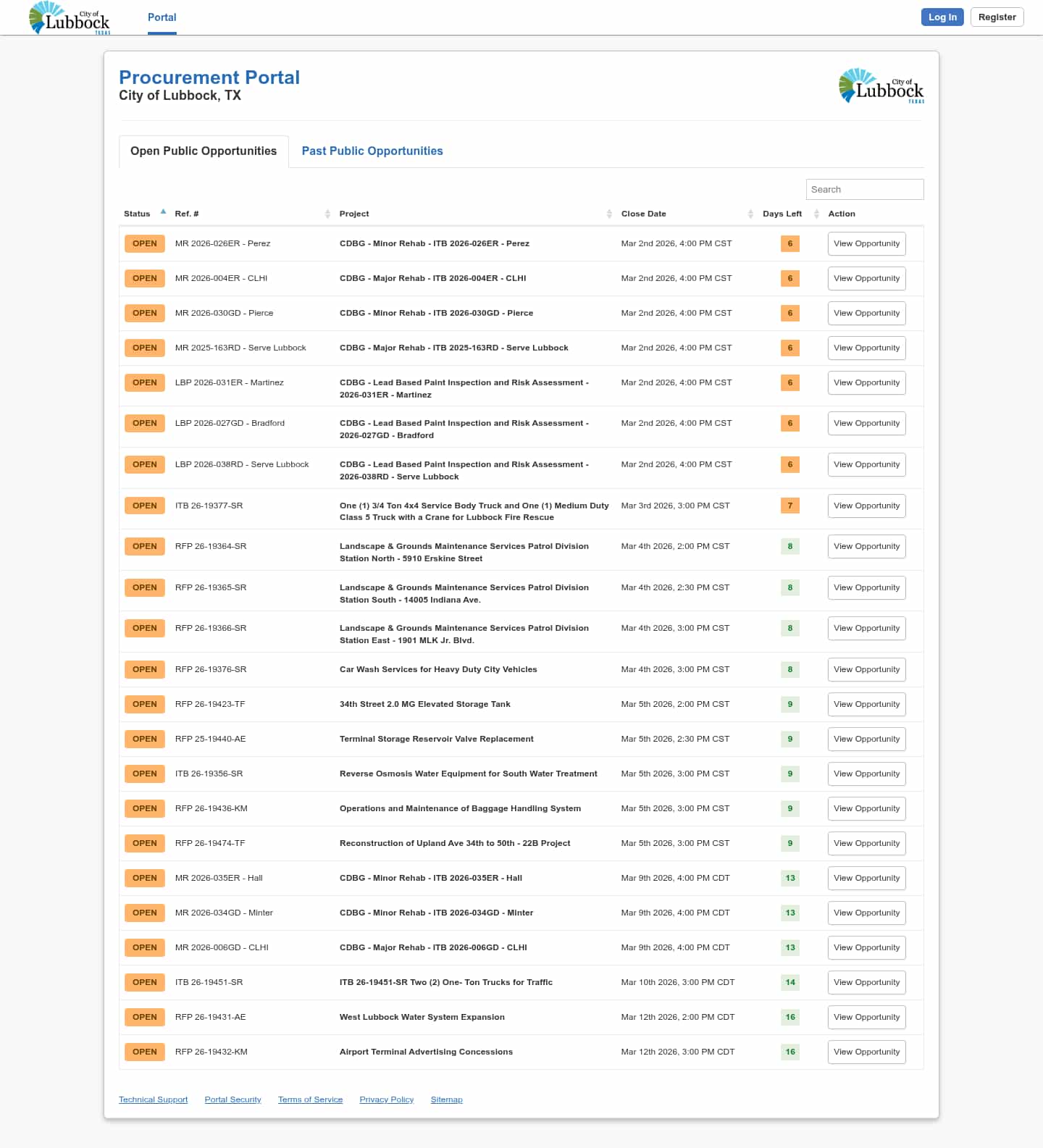Click the Register button
1043x1148 pixels.
997,17
